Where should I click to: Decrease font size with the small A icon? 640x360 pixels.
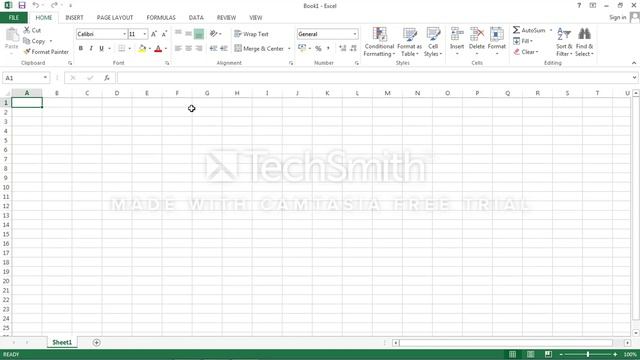click(164, 34)
